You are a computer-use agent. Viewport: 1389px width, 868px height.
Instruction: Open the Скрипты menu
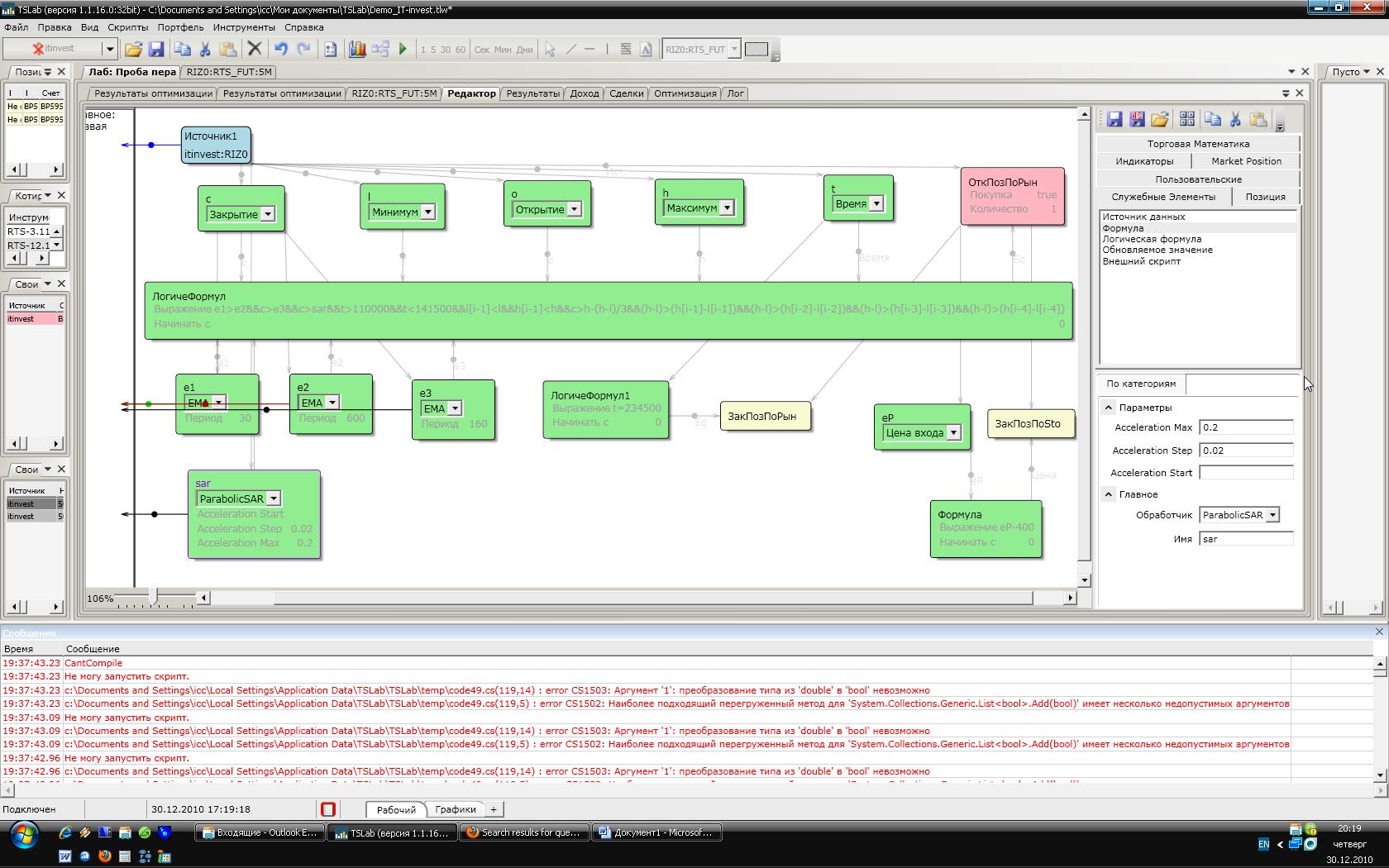[127, 27]
